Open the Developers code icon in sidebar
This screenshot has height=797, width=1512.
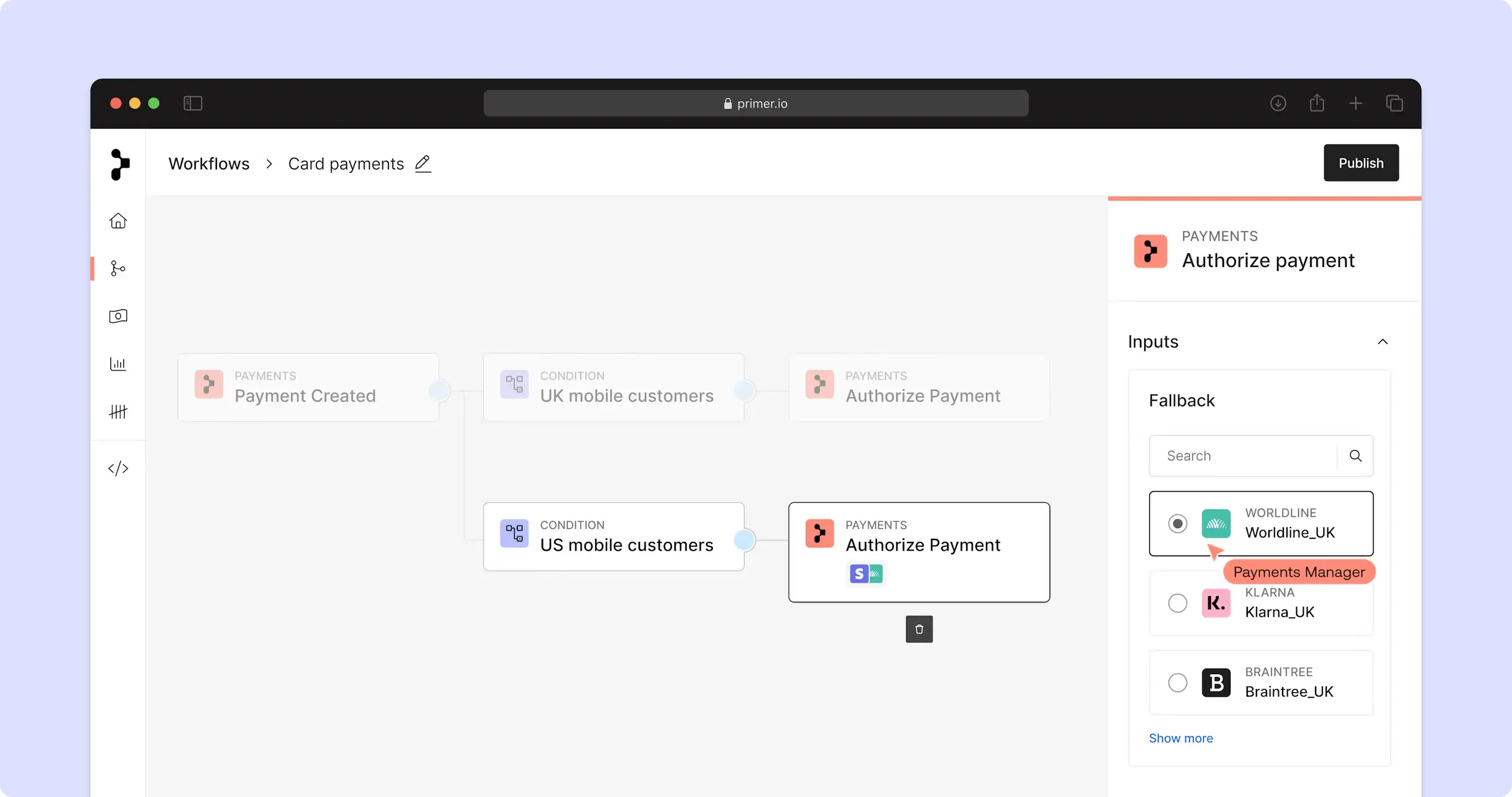tap(118, 468)
